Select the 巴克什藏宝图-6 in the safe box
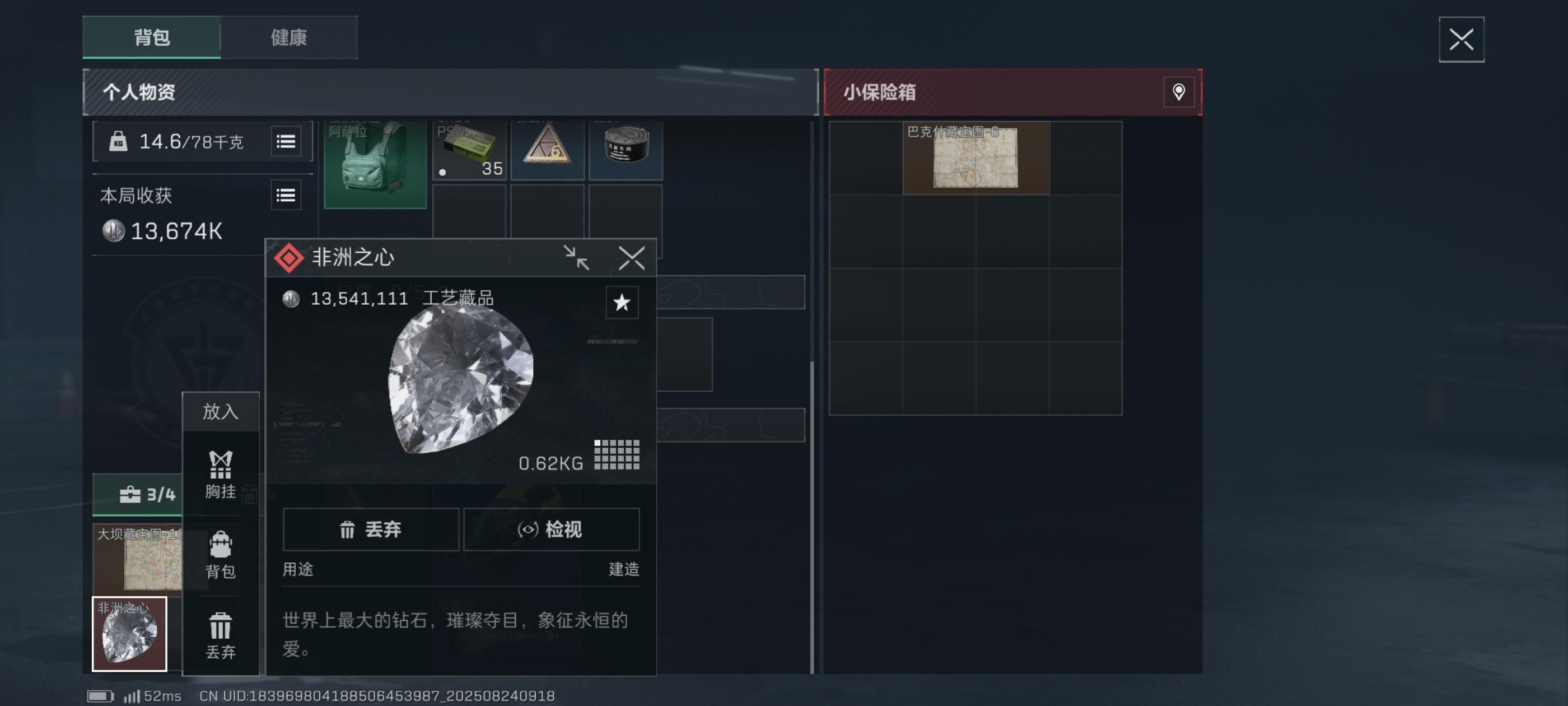1568x706 pixels. pos(976,158)
